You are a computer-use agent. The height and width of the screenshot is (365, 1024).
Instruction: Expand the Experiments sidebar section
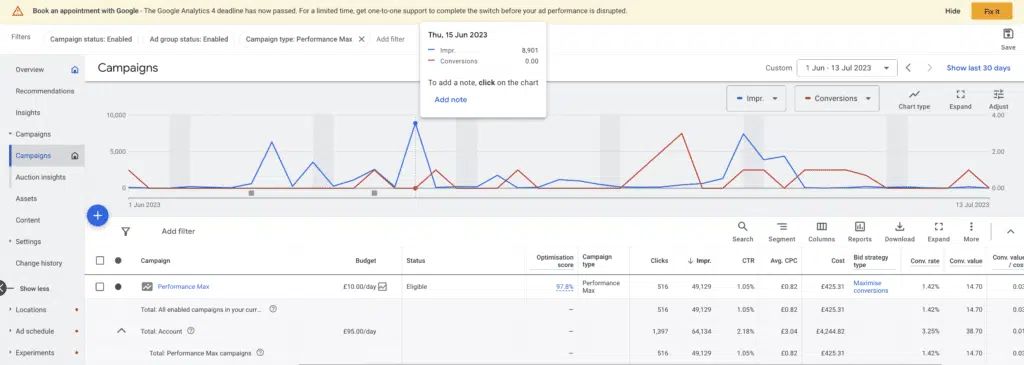10,353
